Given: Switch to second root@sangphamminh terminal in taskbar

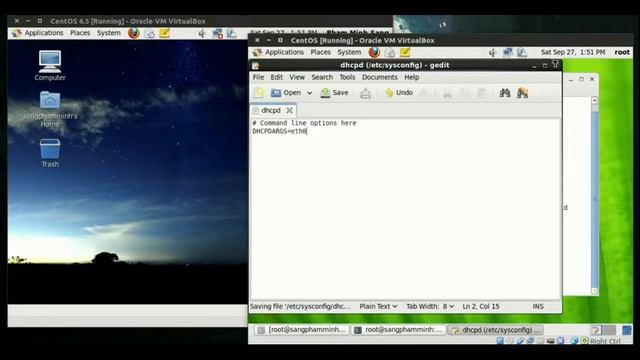Looking at the screenshot, I should pos(398,330).
